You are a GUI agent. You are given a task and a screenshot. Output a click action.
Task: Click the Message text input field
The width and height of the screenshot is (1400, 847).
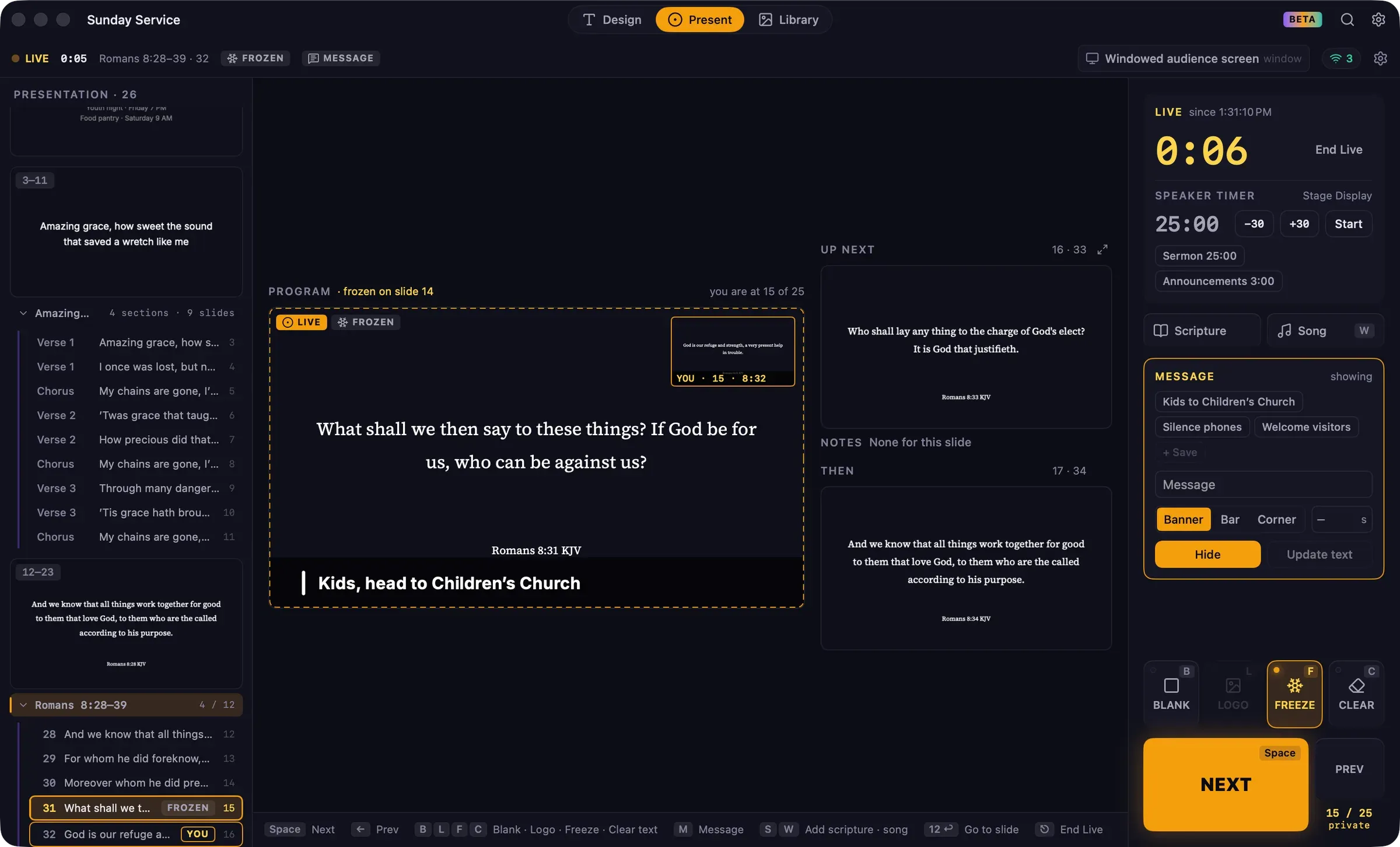[1263, 485]
